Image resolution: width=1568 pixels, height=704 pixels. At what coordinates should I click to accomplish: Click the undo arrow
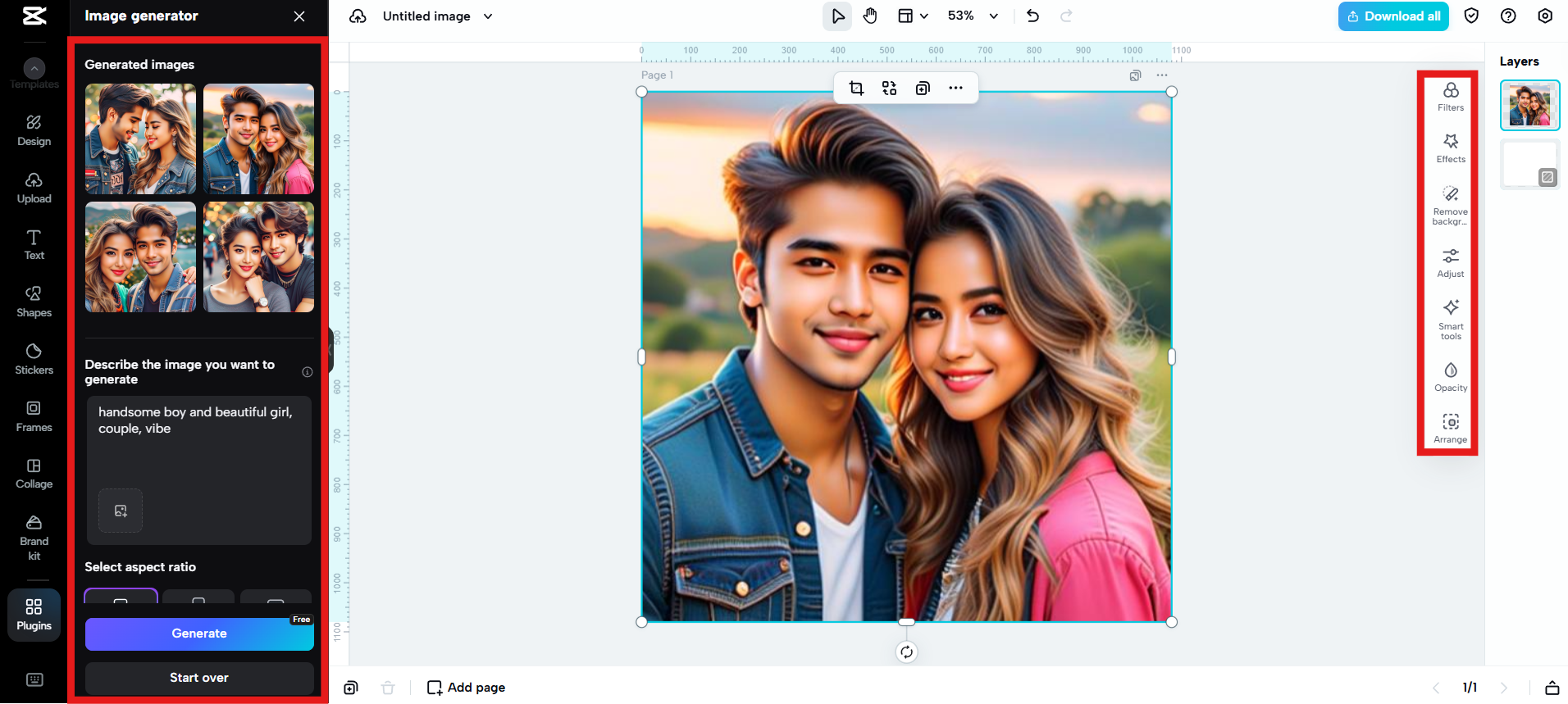[x=1032, y=16]
